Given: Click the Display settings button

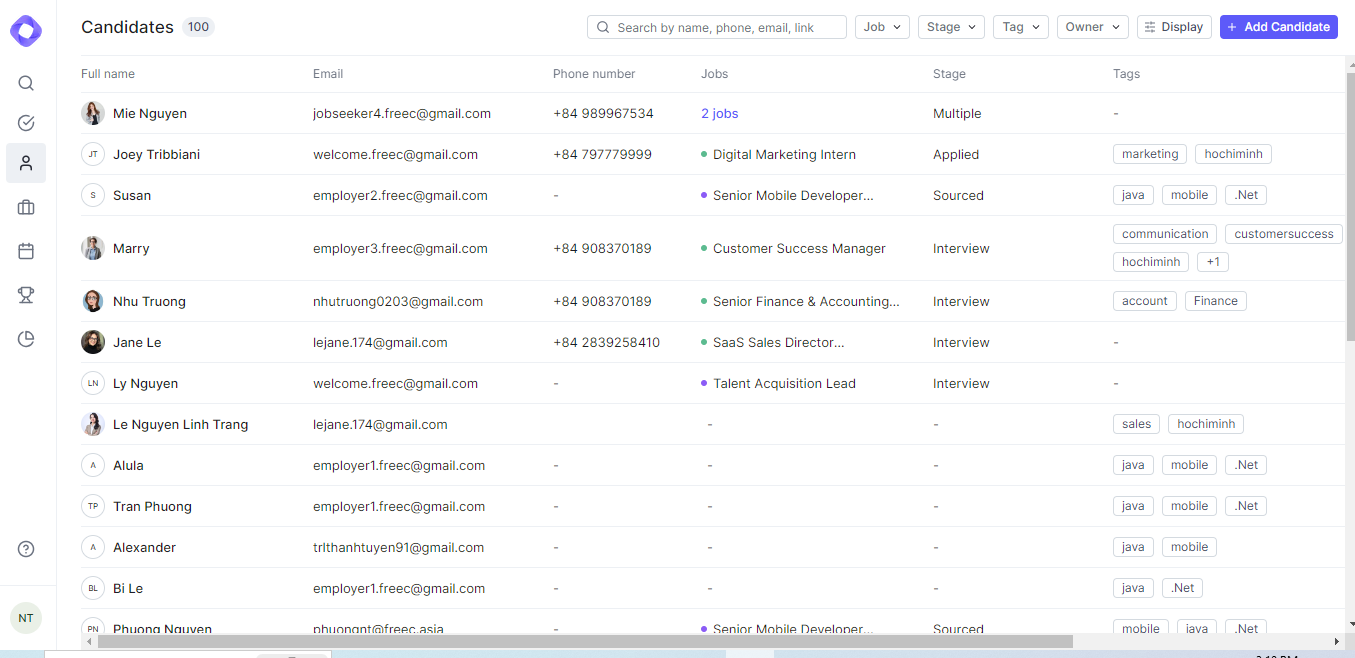Looking at the screenshot, I should 1174,27.
